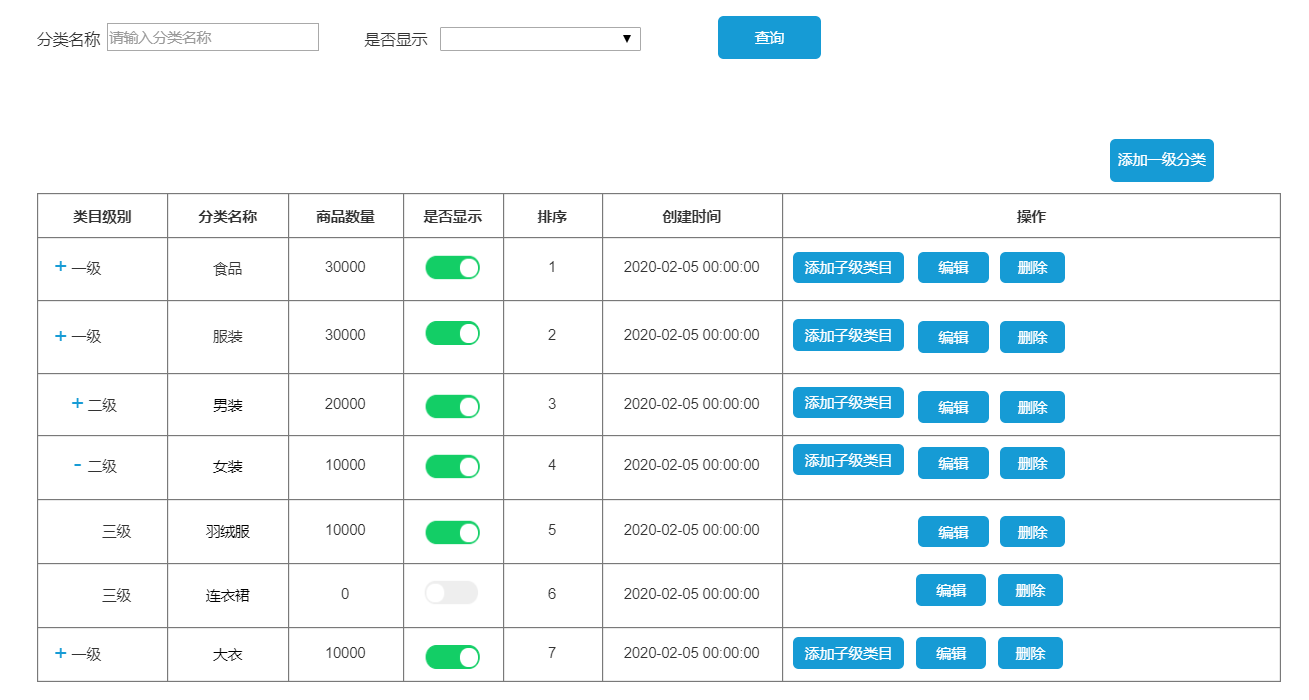Viewport: 1309px width, 700px height.
Task: Add child category under 服装
Action: tap(848, 335)
